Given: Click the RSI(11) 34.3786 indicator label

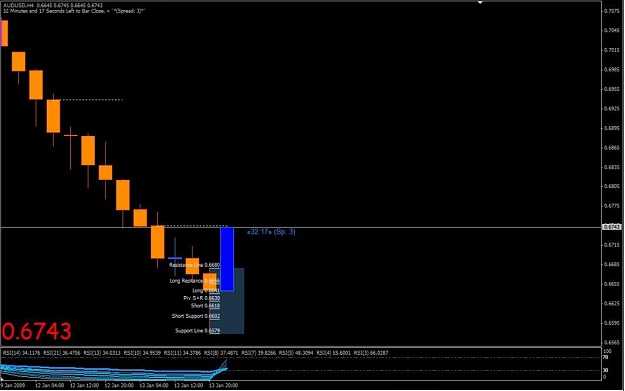Looking at the screenshot, I should coord(182,353).
